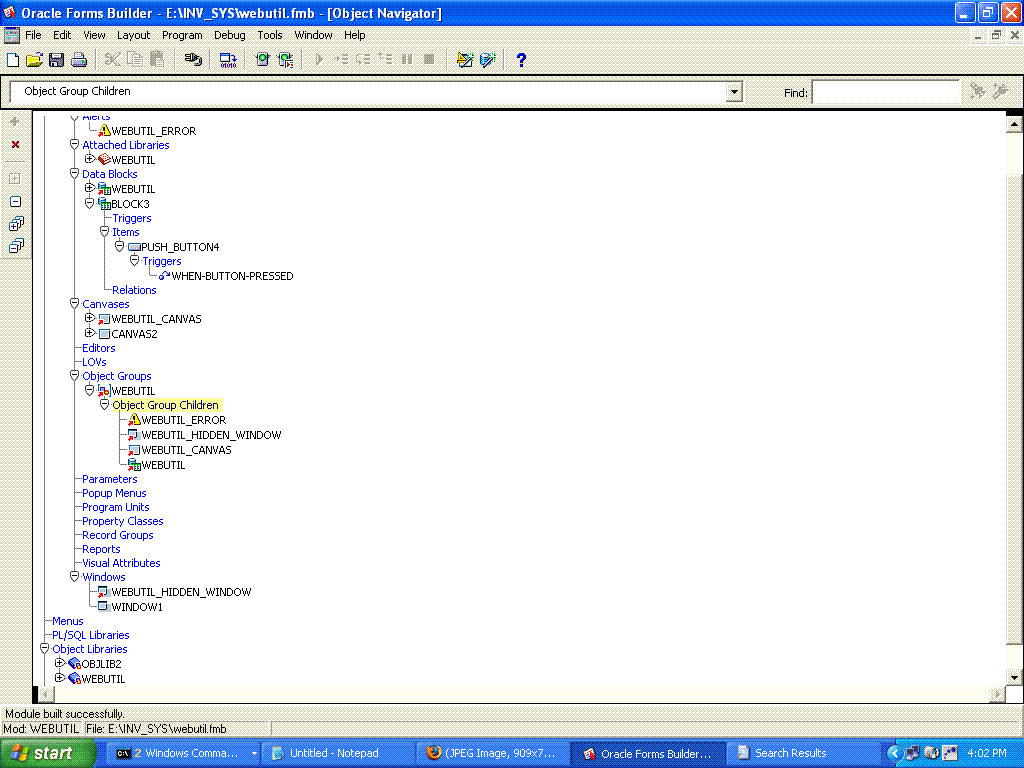This screenshot has width=1024, height=768.
Task: Open the Program menu
Action: (182, 35)
